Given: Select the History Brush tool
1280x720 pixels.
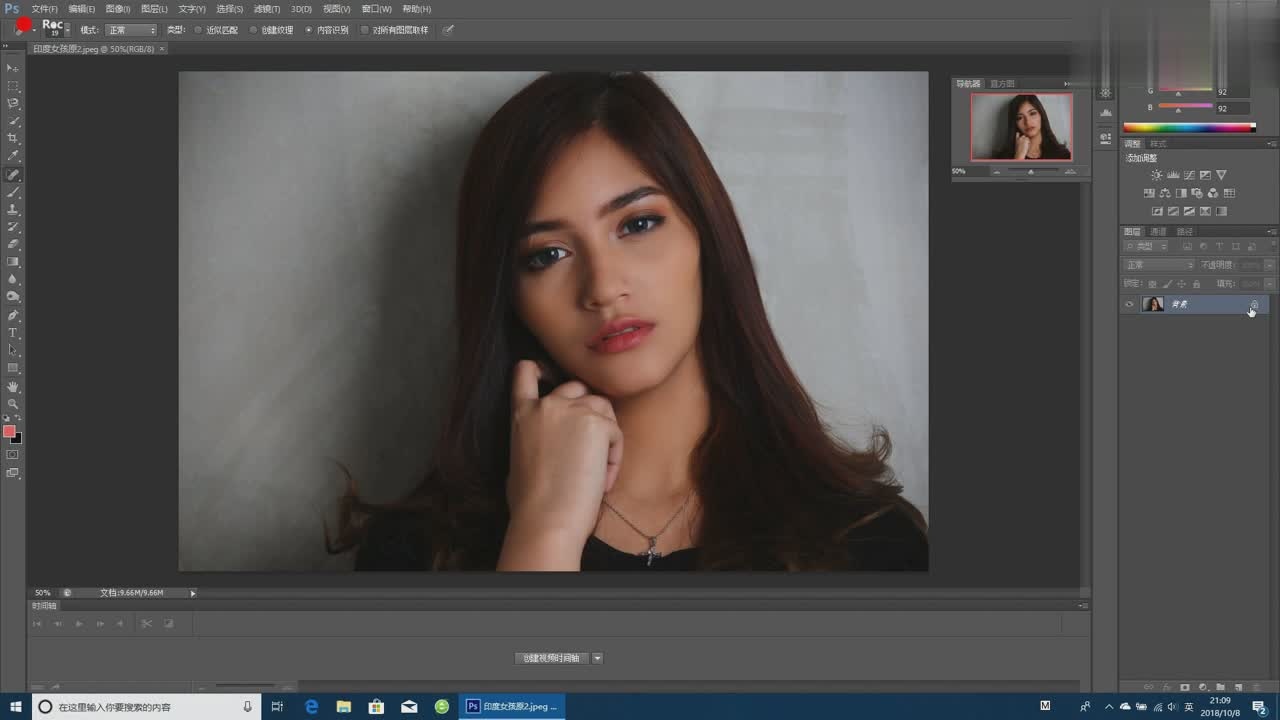Looking at the screenshot, I should tap(13, 227).
